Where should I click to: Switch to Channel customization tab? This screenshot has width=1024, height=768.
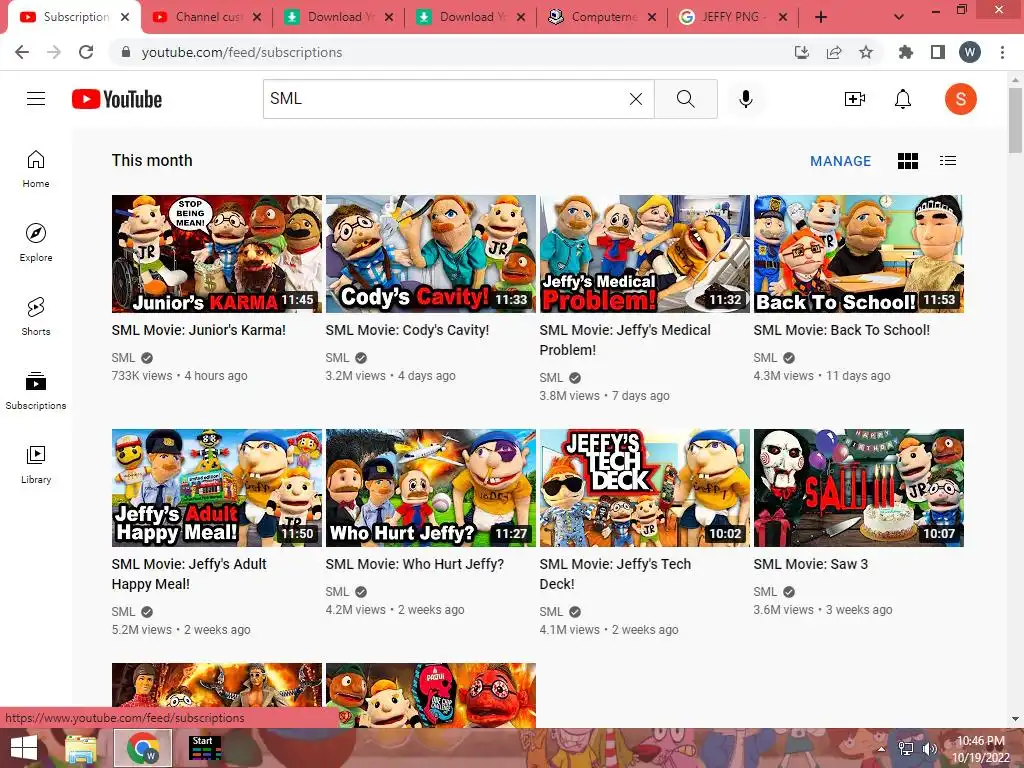coord(208,17)
